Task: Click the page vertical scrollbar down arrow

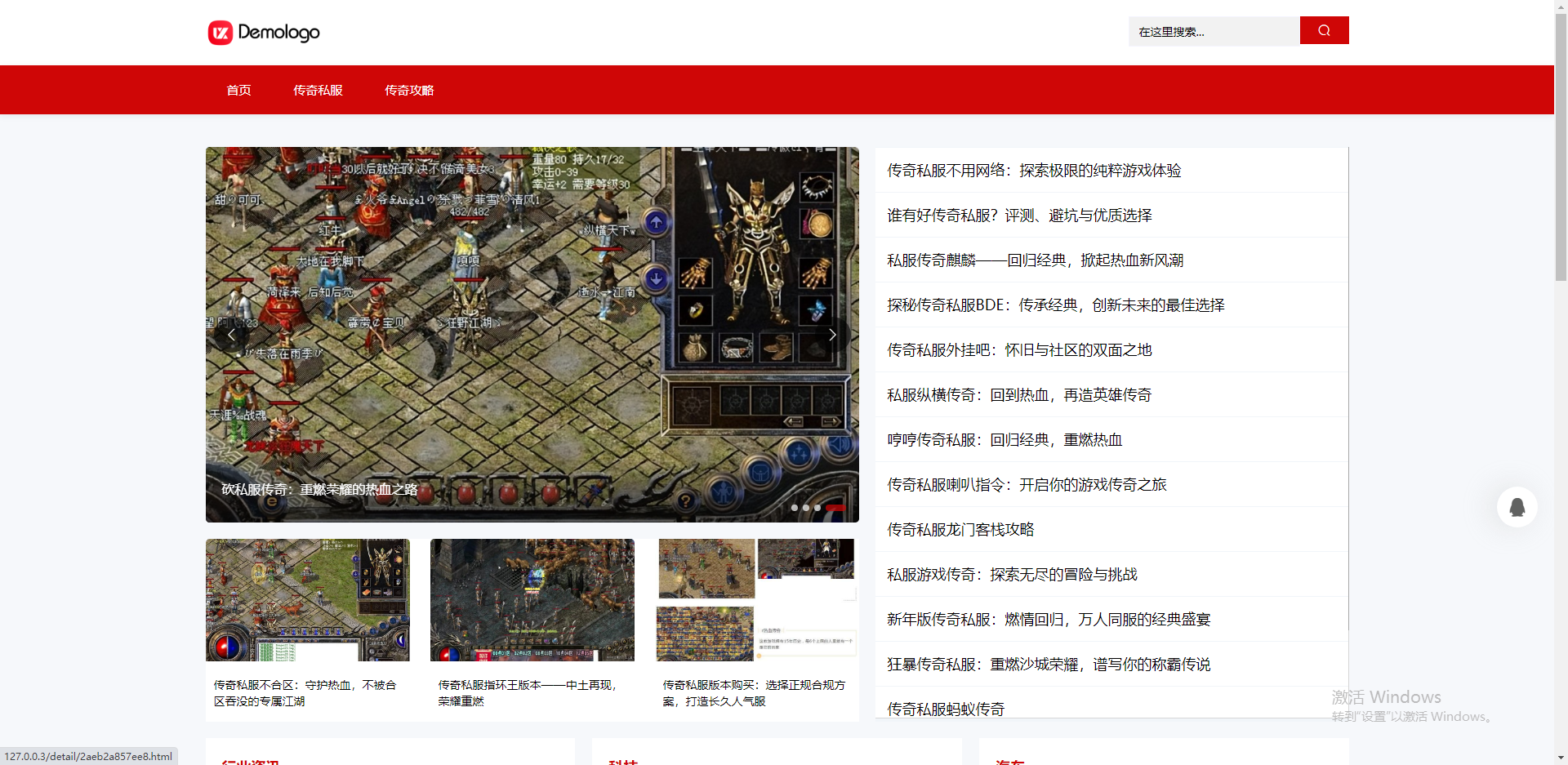Action: coord(1561,757)
